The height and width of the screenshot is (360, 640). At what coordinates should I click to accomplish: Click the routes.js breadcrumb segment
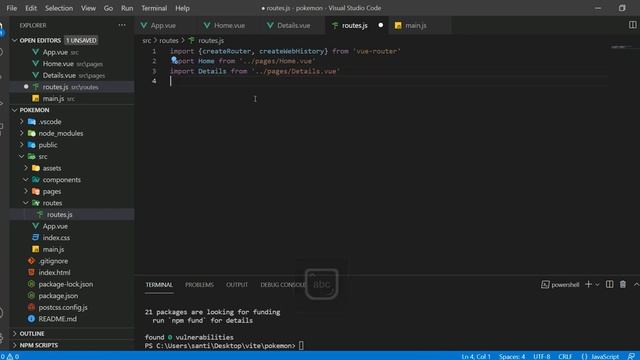click(211, 40)
